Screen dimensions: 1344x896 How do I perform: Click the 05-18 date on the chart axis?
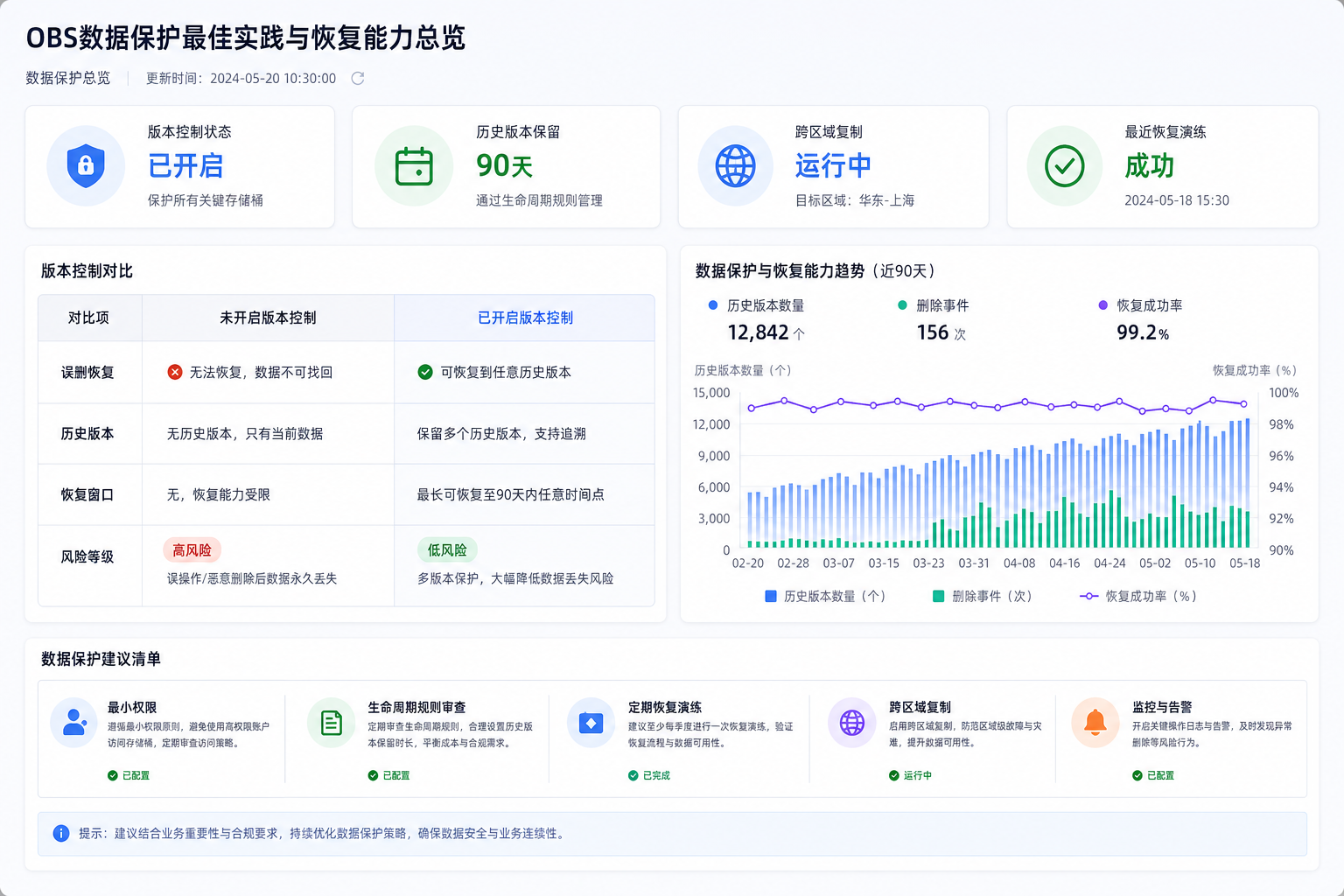pos(1244,563)
